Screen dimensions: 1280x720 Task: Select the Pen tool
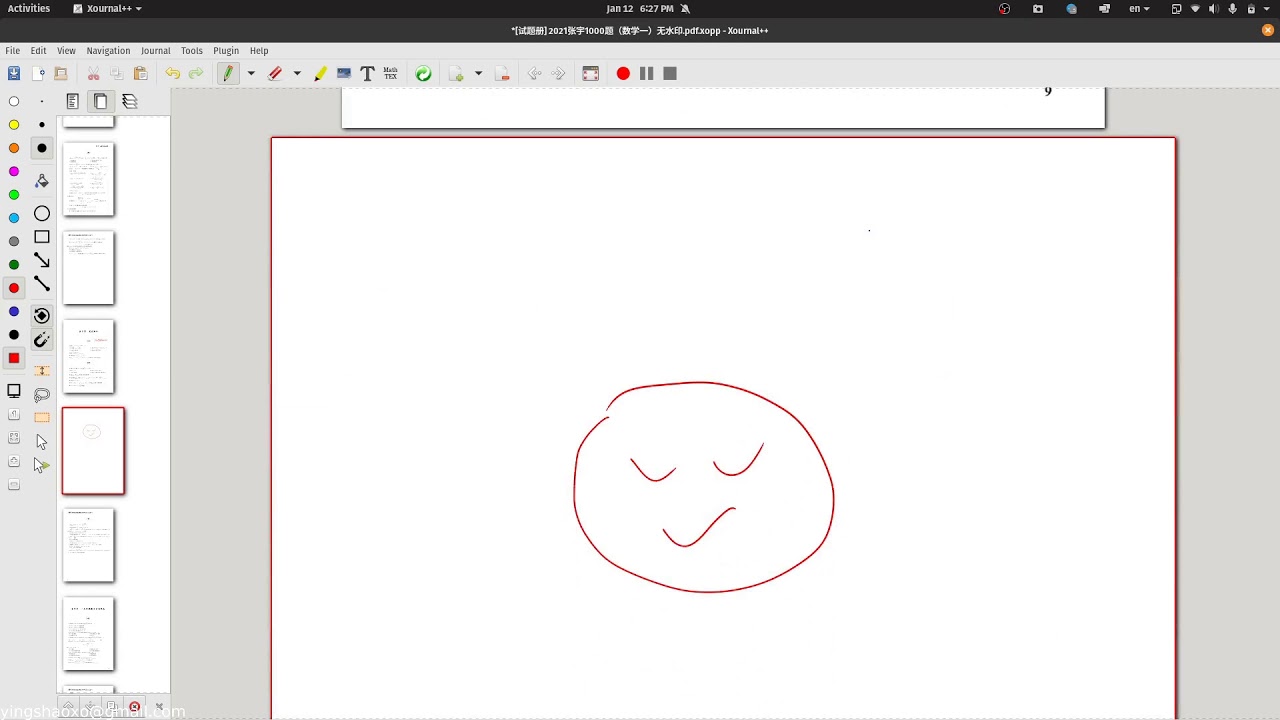(228, 73)
